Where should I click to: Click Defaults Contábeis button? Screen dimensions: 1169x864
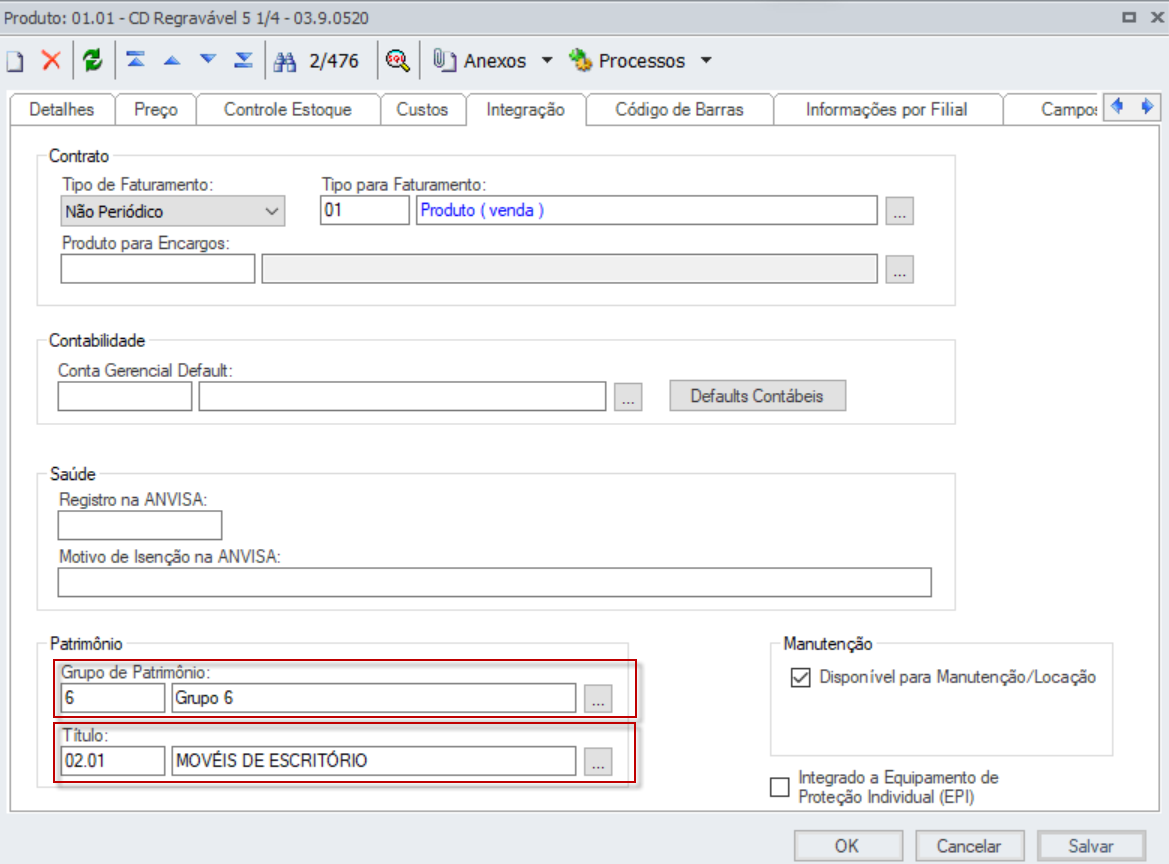click(x=757, y=396)
